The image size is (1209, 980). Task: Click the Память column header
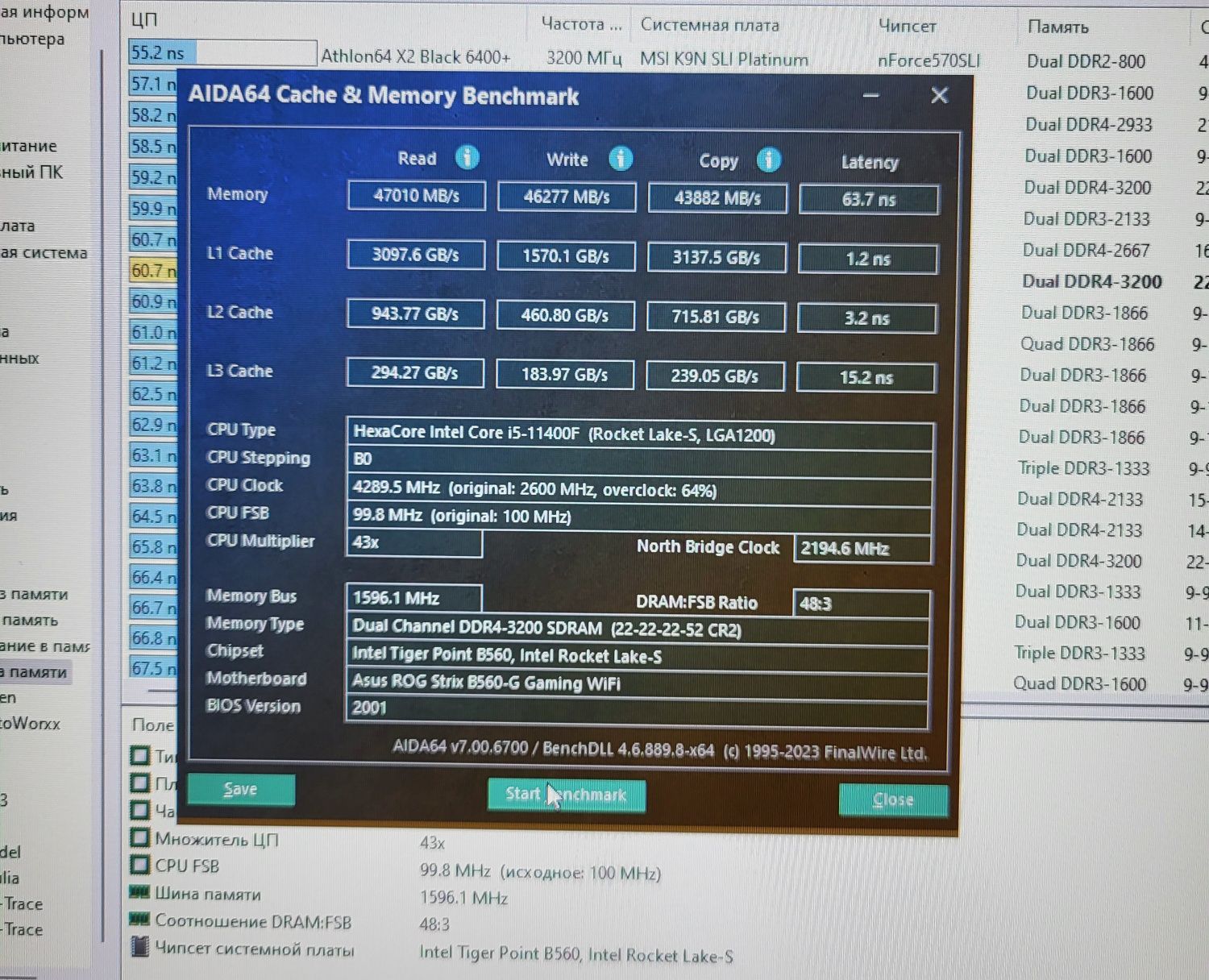[x=1057, y=27]
